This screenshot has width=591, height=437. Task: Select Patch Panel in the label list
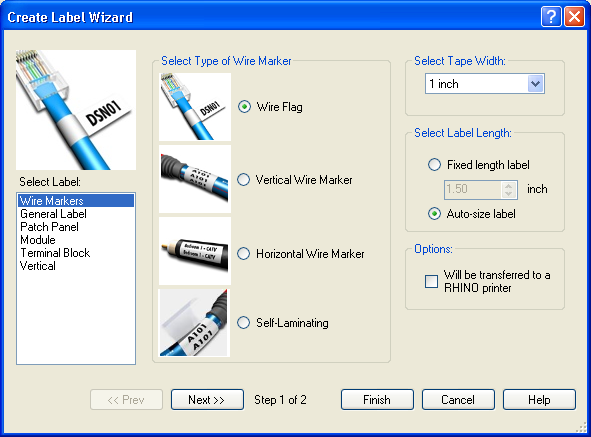pos(76,227)
